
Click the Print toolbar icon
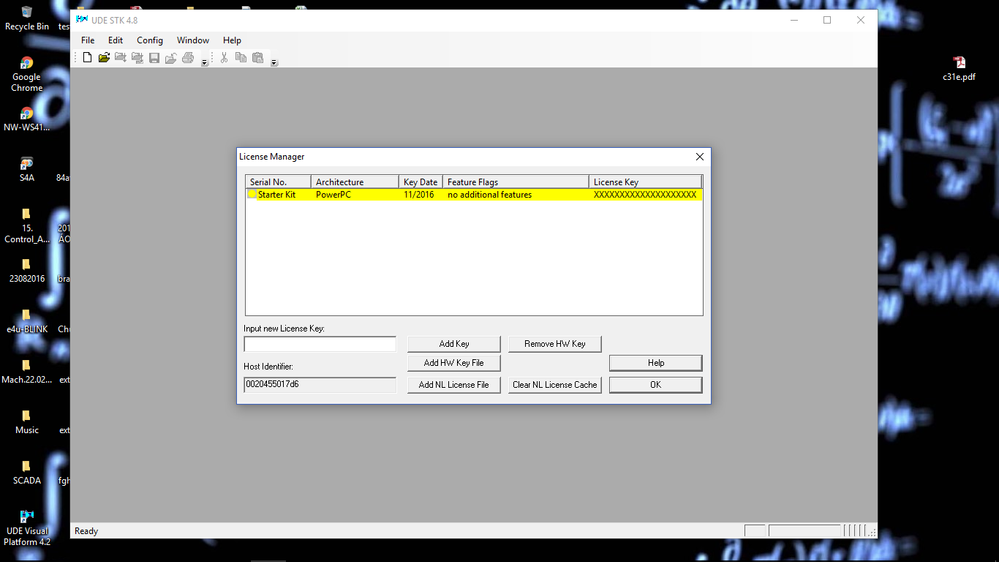point(188,58)
